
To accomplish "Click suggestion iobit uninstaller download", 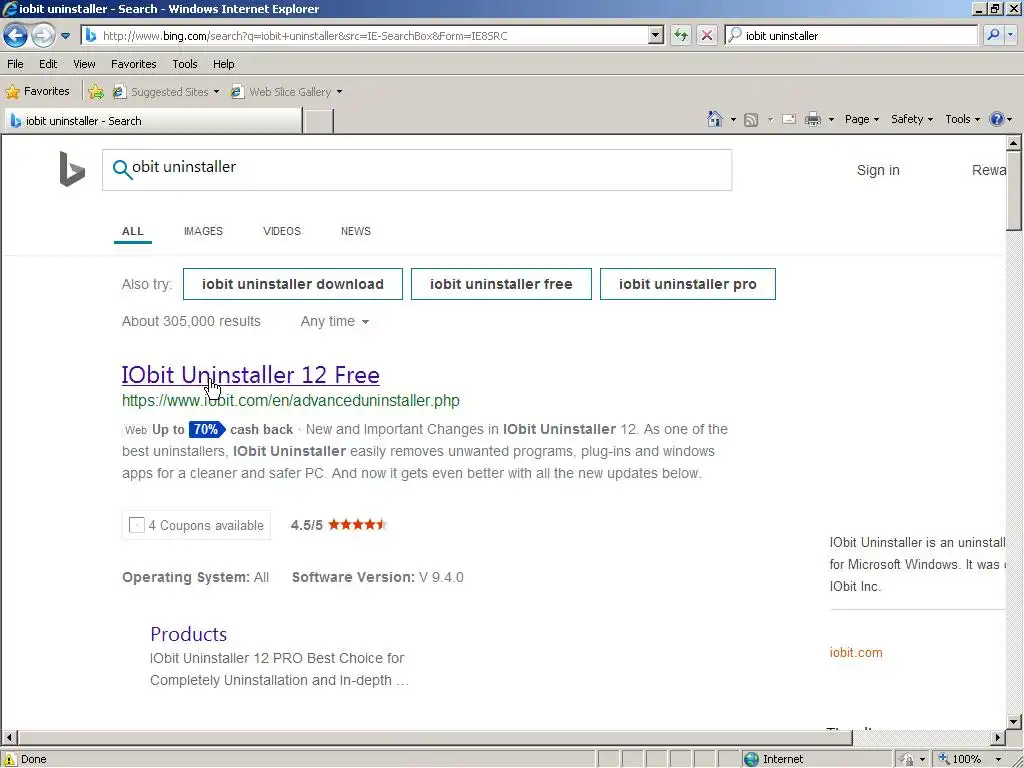I will [293, 284].
